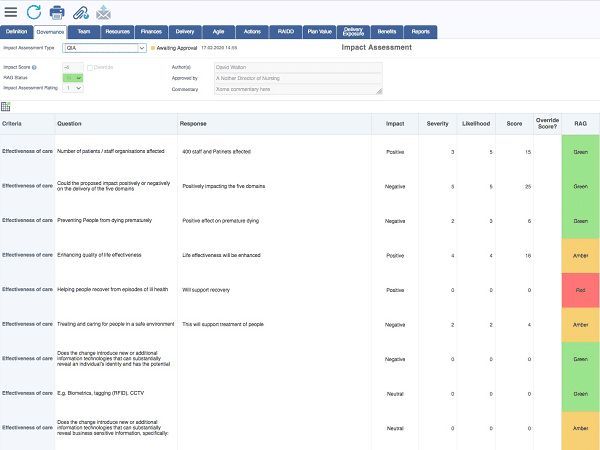Click the Impact Score help icon

coord(34,67)
